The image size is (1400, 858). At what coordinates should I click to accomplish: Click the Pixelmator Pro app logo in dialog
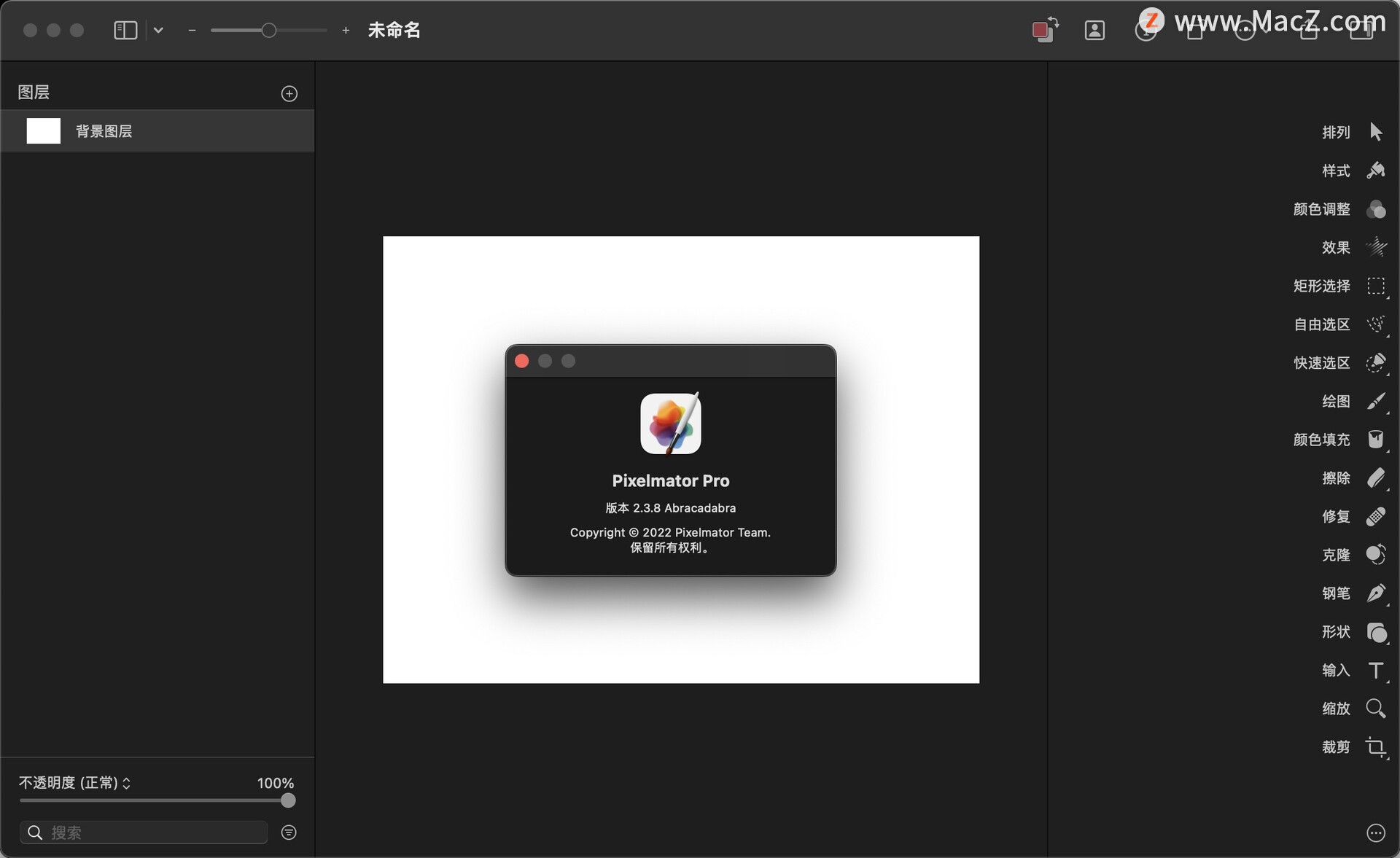point(671,423)
